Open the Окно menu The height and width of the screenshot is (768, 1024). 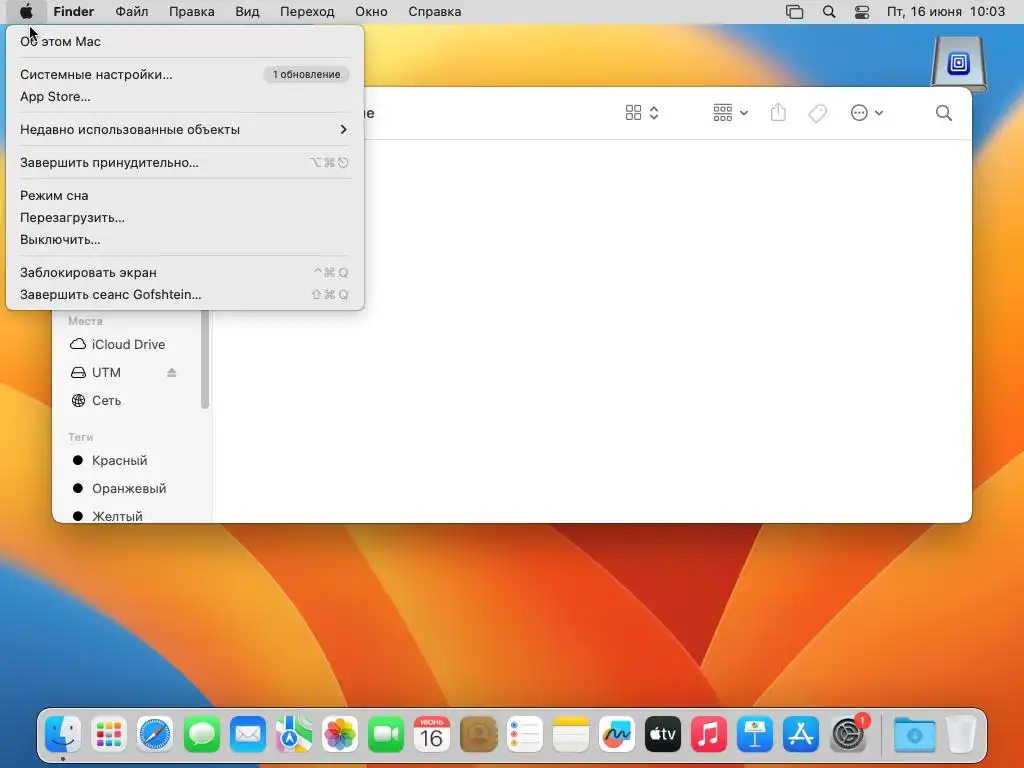tap(371, 12)
